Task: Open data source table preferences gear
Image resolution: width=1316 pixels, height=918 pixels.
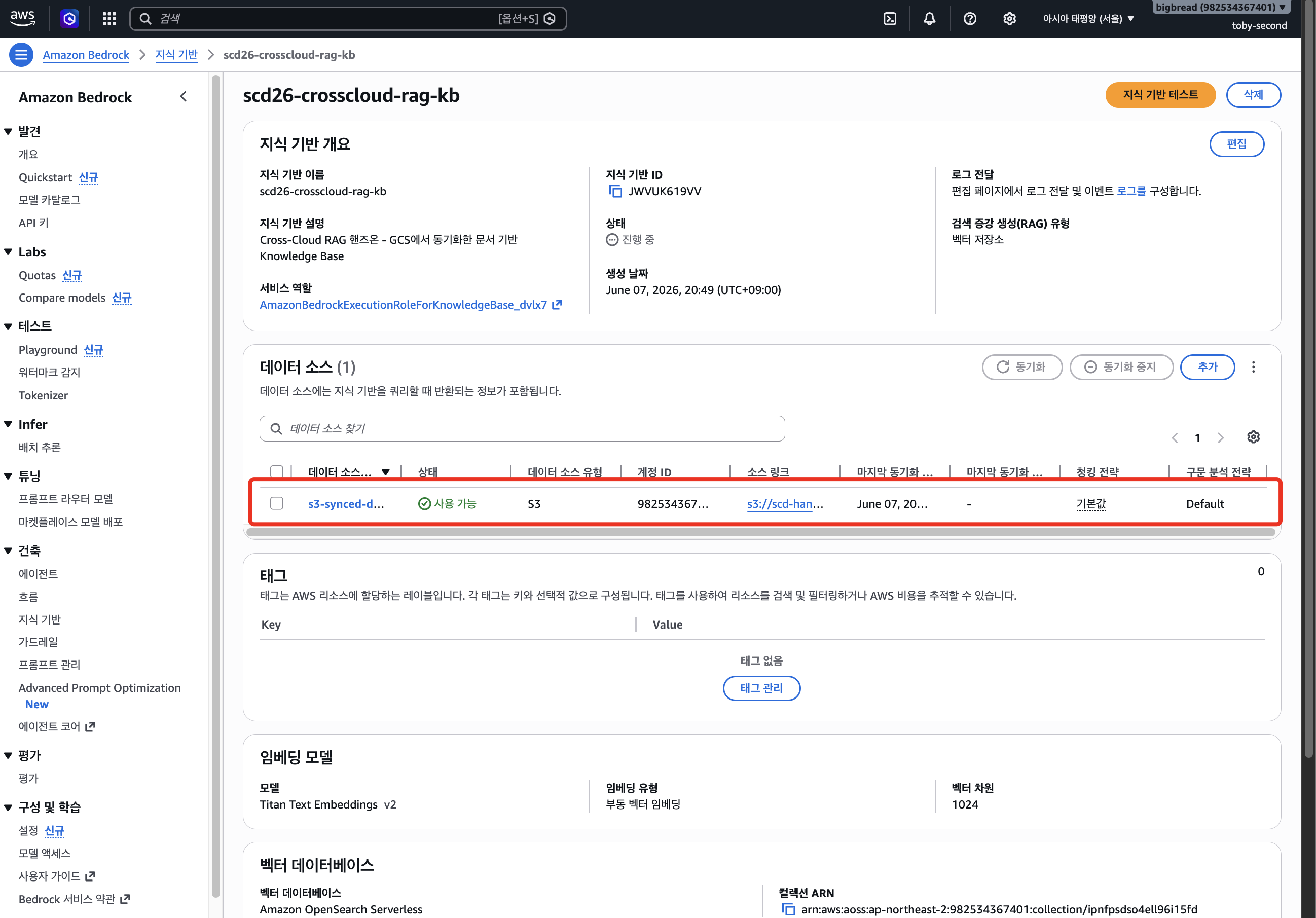Action: coord(1253,437)
